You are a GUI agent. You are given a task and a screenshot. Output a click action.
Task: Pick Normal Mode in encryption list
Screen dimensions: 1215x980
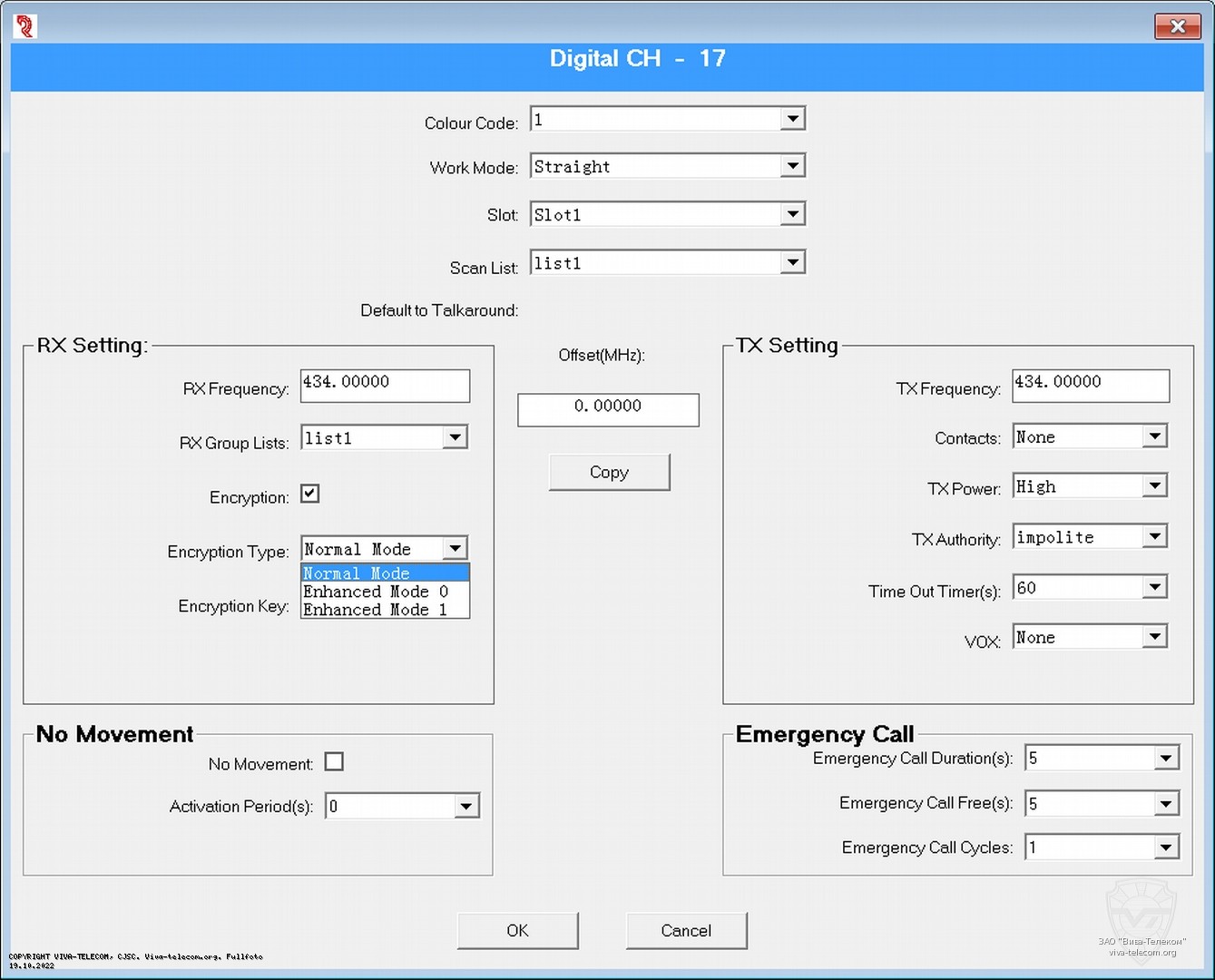(377, 573)
